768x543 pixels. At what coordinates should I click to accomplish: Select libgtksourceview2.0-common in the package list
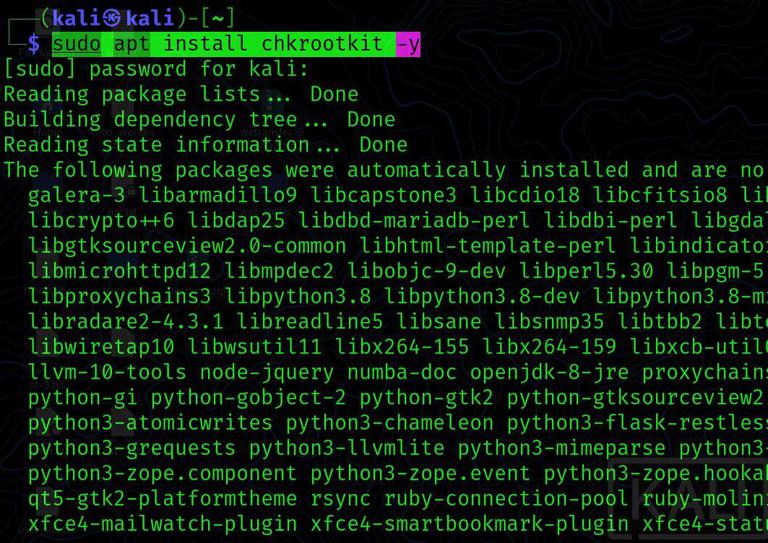tap(187, 246)
